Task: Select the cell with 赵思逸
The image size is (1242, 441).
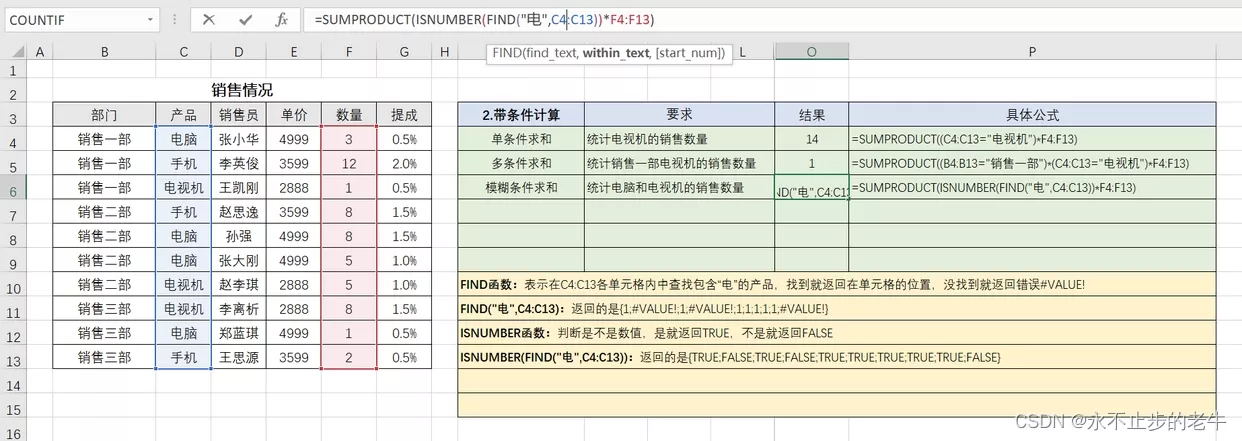Action: [239, 212]
